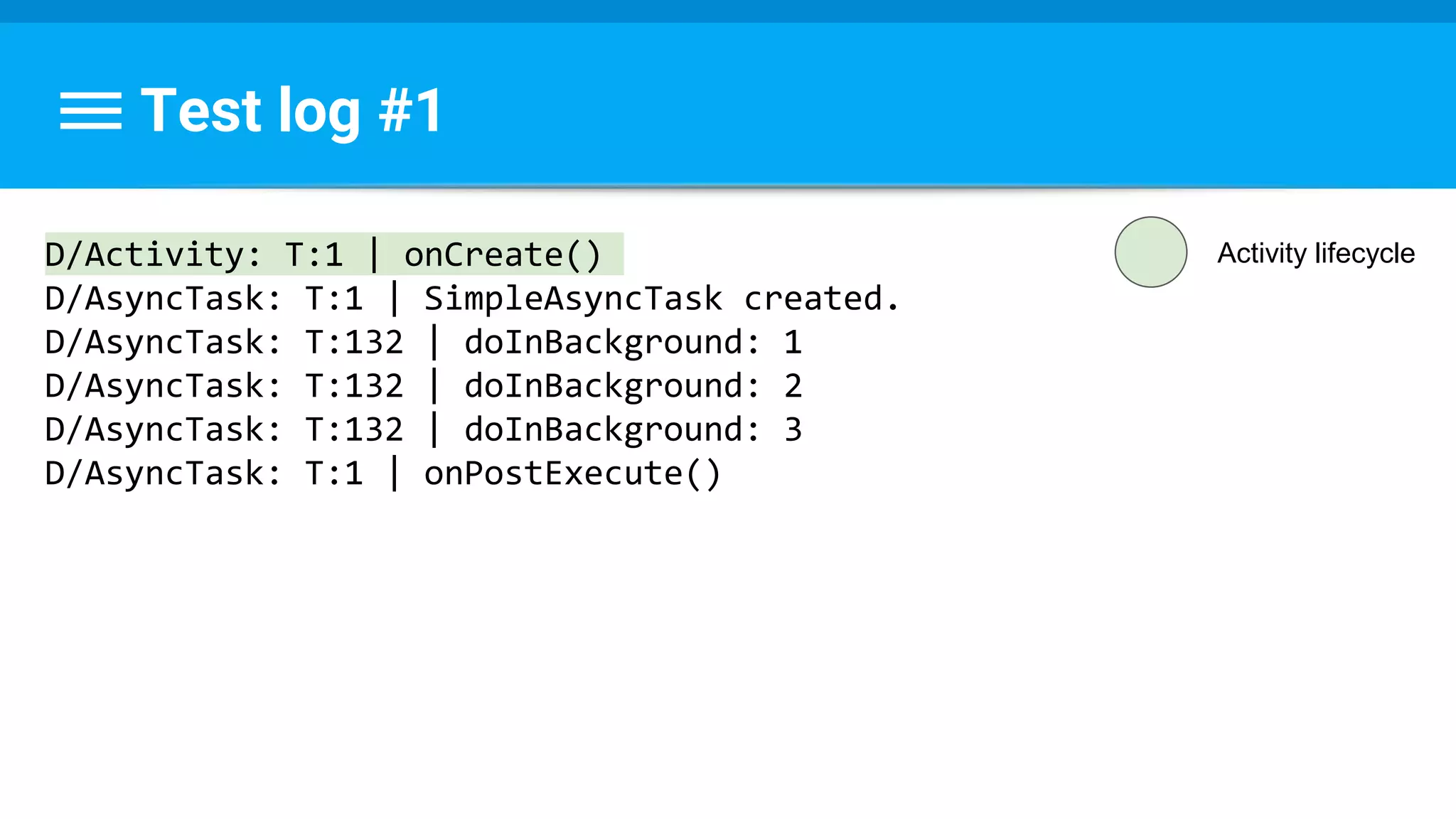The image size is (1456, 819).
Task: Select the 'SimpleAsyncTask created.' log line
Action: tap(473, 299)
